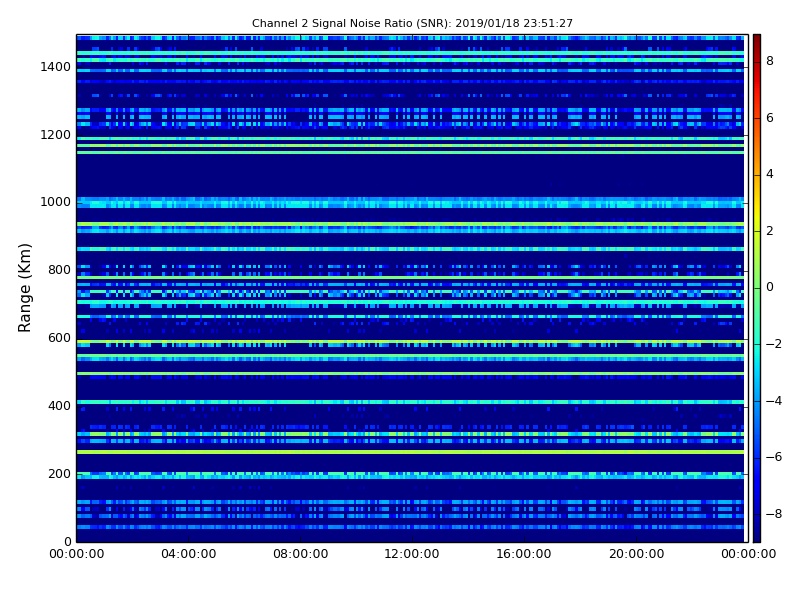Click the leftmost 00:00:00 time label
This screenshot has width=800, height=600.
tap(77, 554)
